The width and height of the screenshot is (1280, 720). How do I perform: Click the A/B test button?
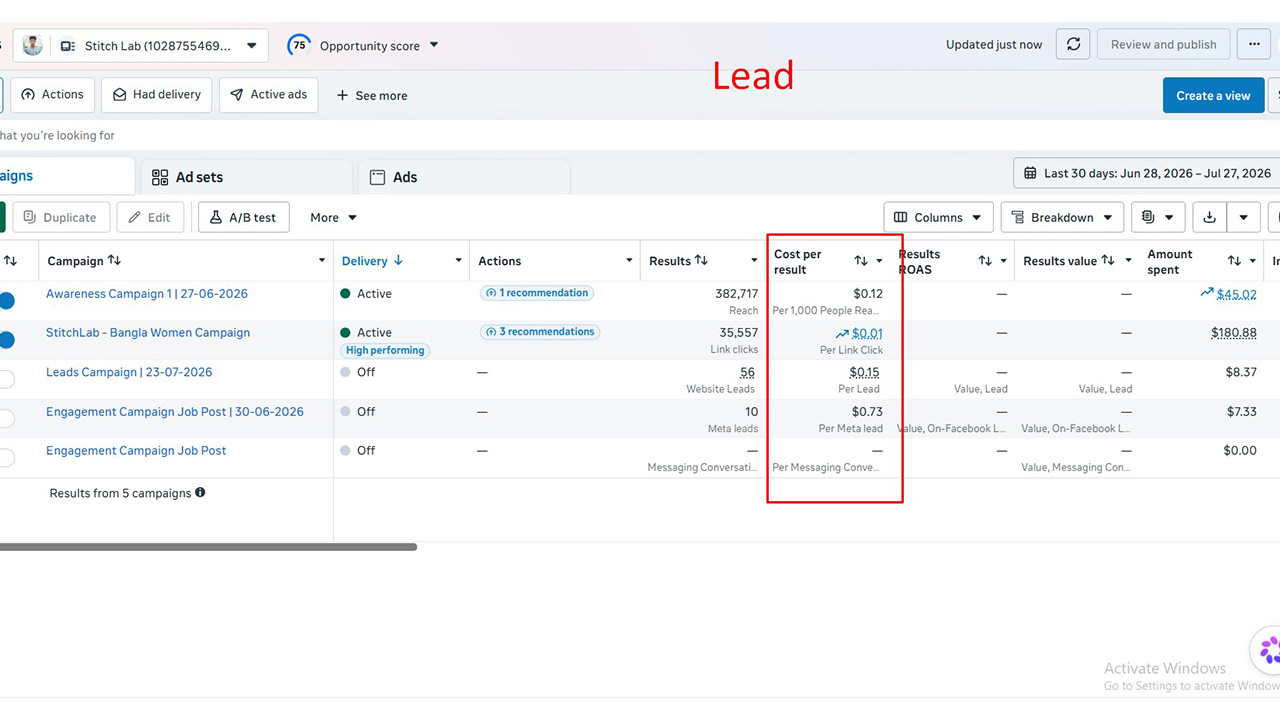tap(244, 217)
